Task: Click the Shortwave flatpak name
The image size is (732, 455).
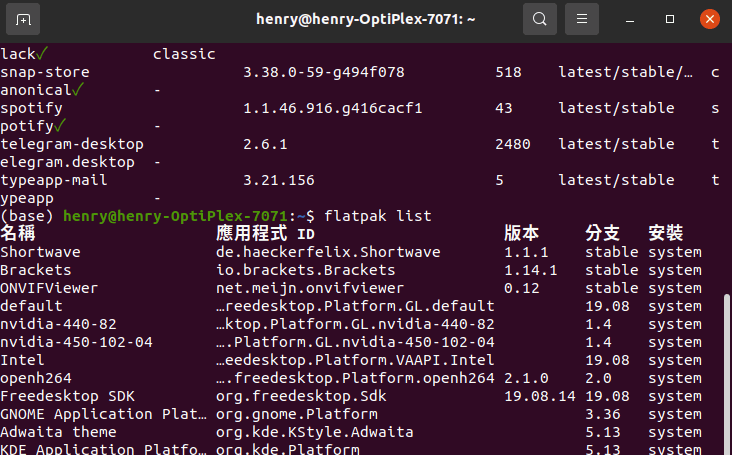Action: (40, 252)
